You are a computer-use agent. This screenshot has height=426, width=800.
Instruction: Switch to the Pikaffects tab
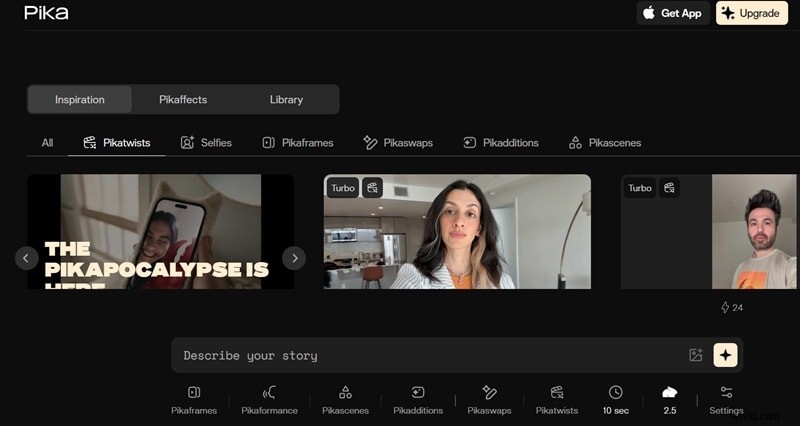coord(183,99)
